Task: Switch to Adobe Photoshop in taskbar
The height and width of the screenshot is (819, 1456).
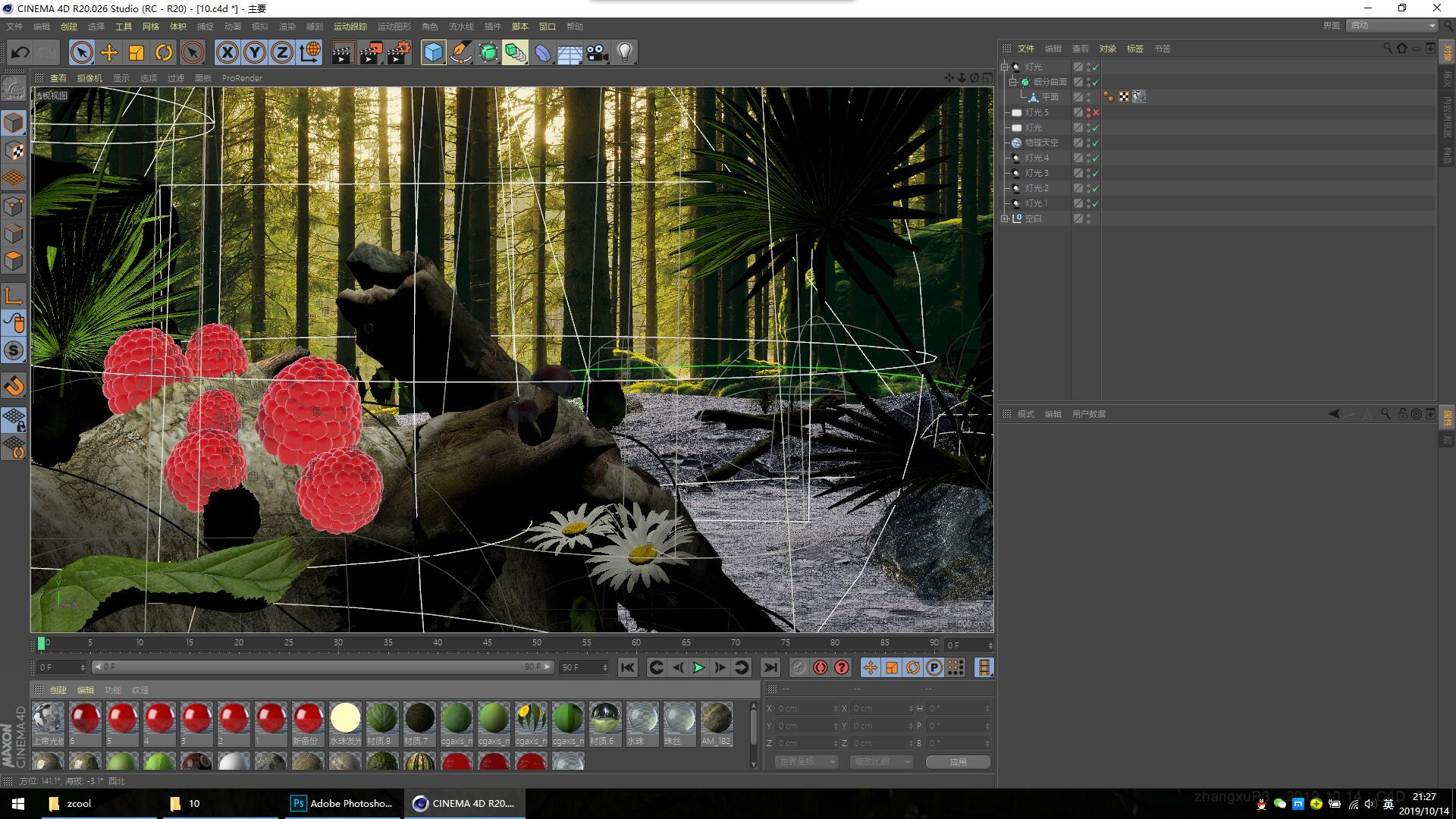Action: [x=343, y=803]
